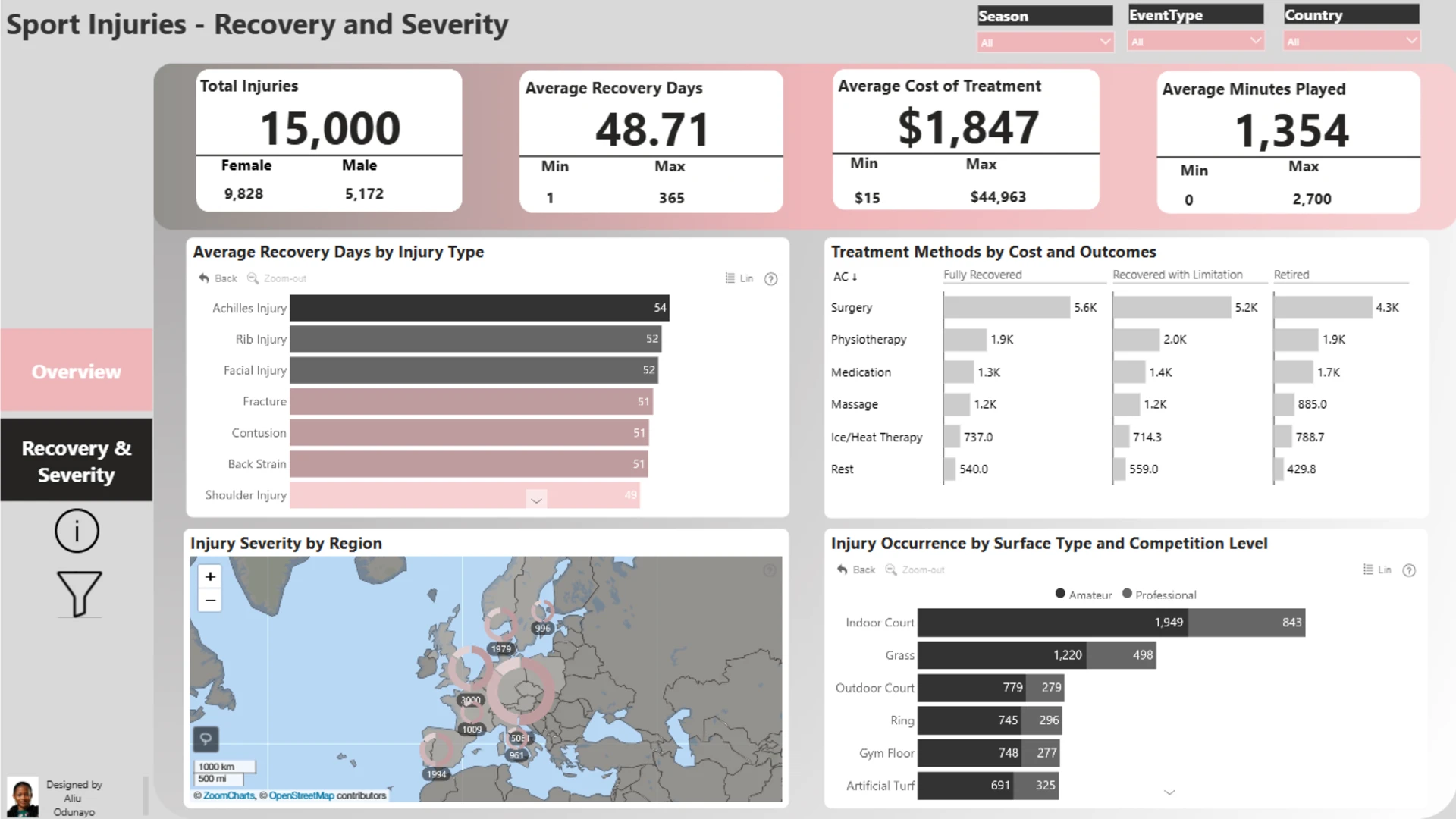Expand more injury types chevron below Shoulder Injury
This screenshot has height=819, width=1456.
coord(536,500)
